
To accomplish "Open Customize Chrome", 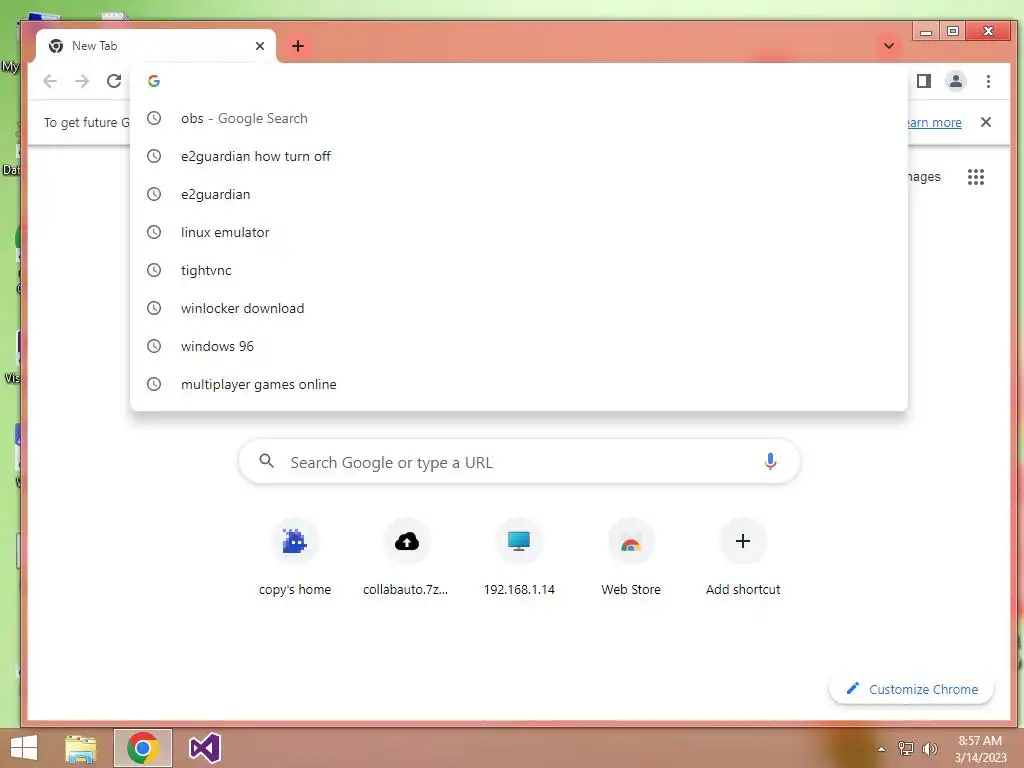I will click(912, 689).
